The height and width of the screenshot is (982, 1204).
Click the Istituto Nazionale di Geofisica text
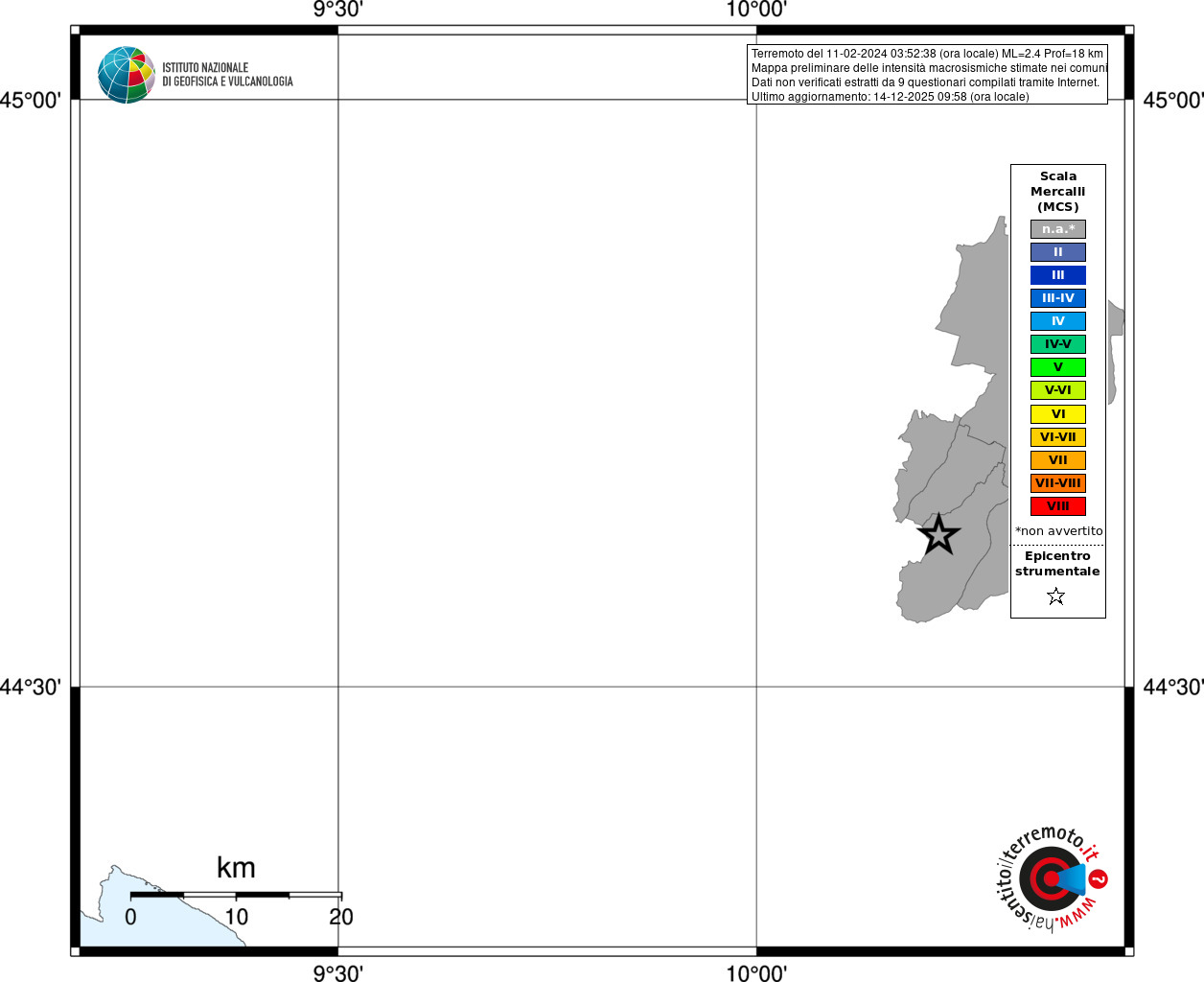227,75
